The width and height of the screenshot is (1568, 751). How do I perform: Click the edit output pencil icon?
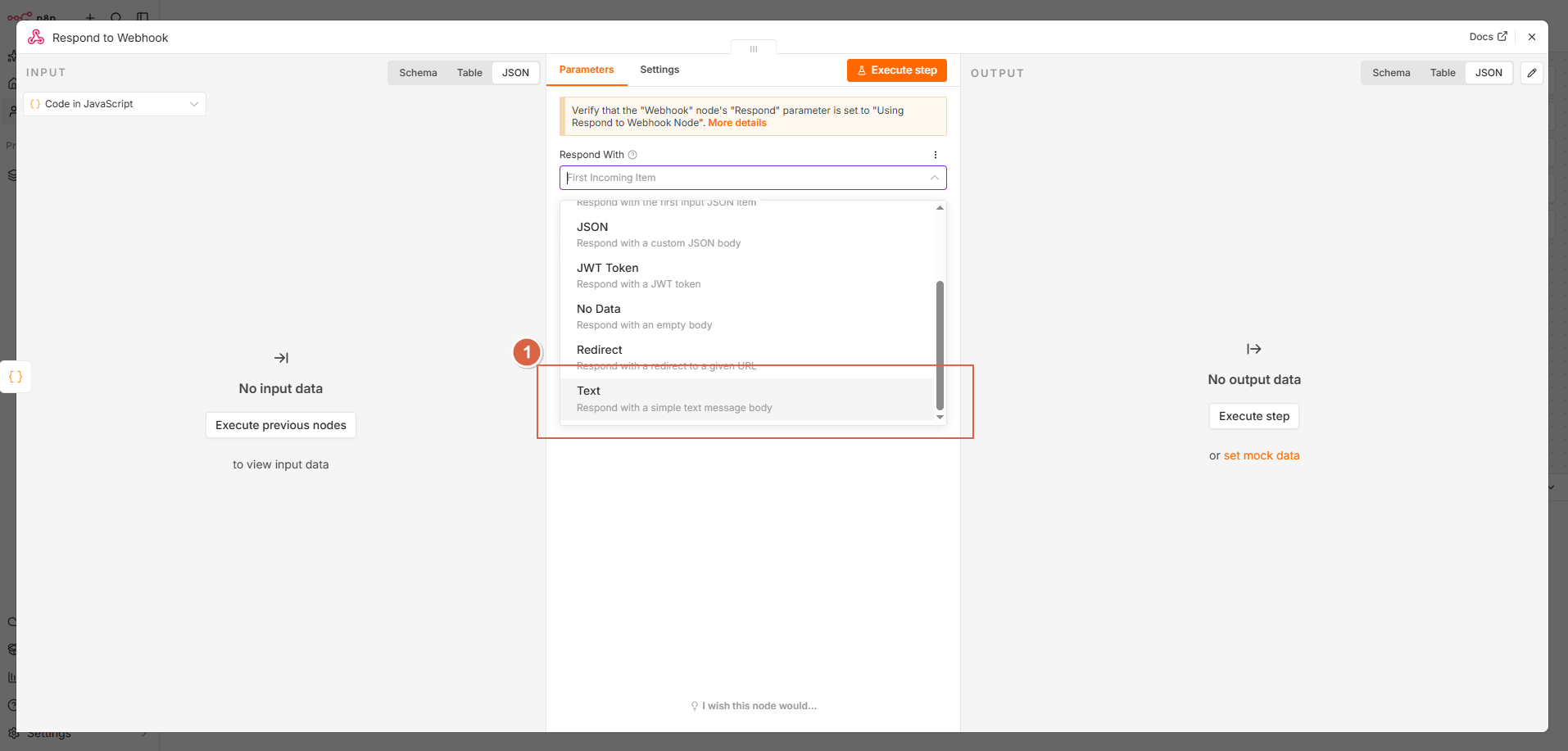point(1532,73)
